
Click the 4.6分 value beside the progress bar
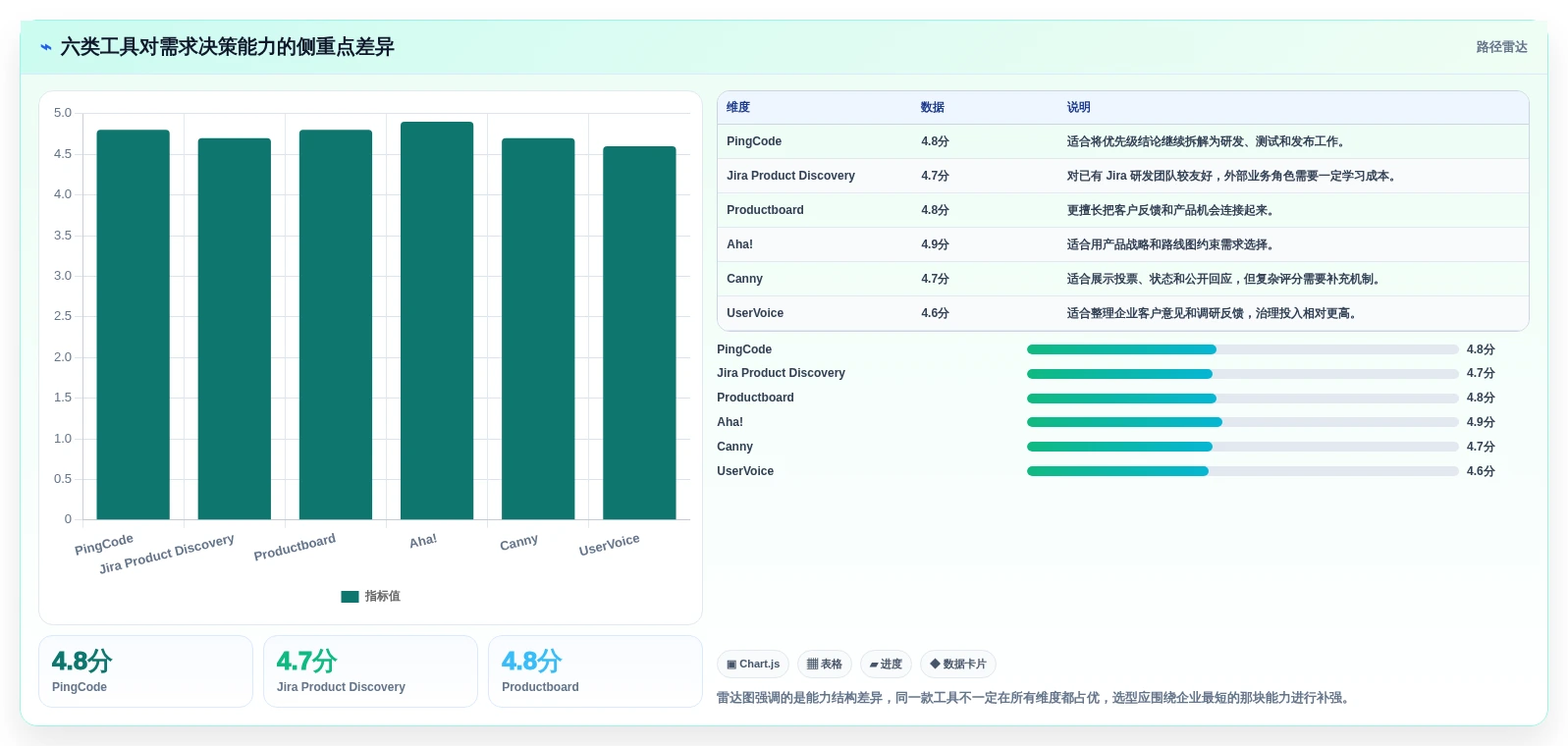tap(1481, 471)
